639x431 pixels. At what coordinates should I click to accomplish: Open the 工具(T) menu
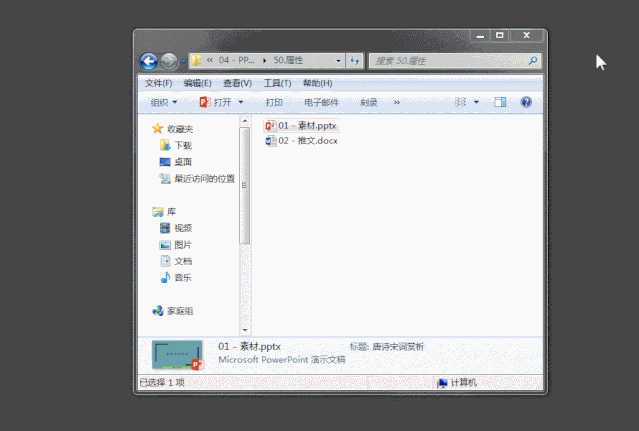point(277,83)
